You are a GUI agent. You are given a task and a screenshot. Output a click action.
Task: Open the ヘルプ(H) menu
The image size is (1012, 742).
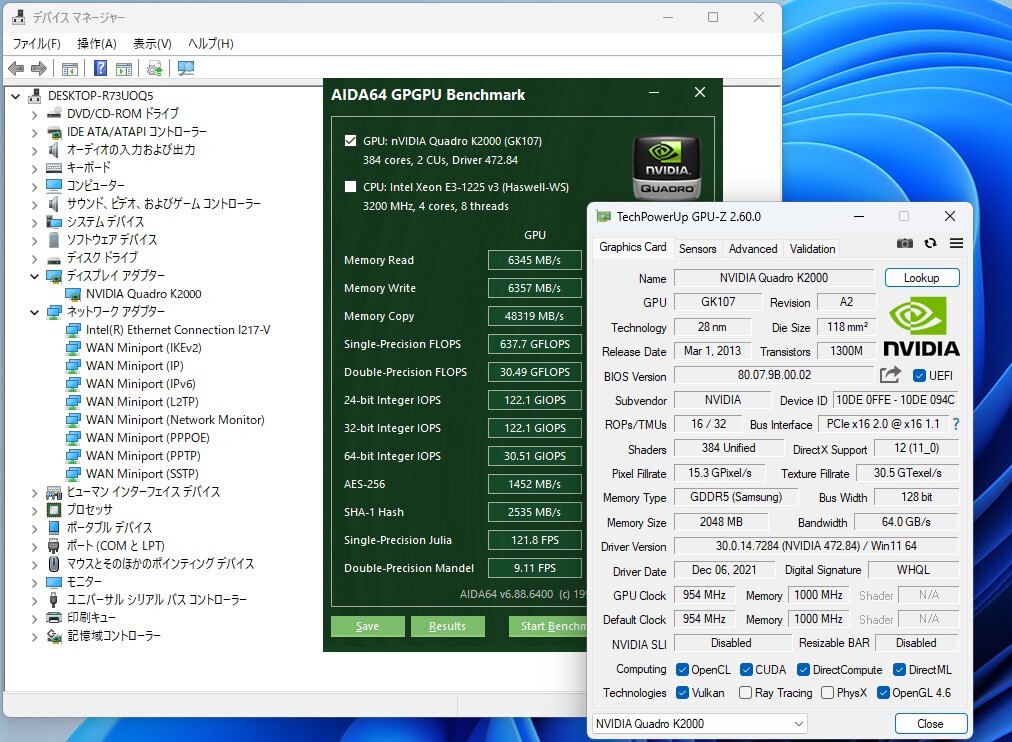[x=210, y=43]
